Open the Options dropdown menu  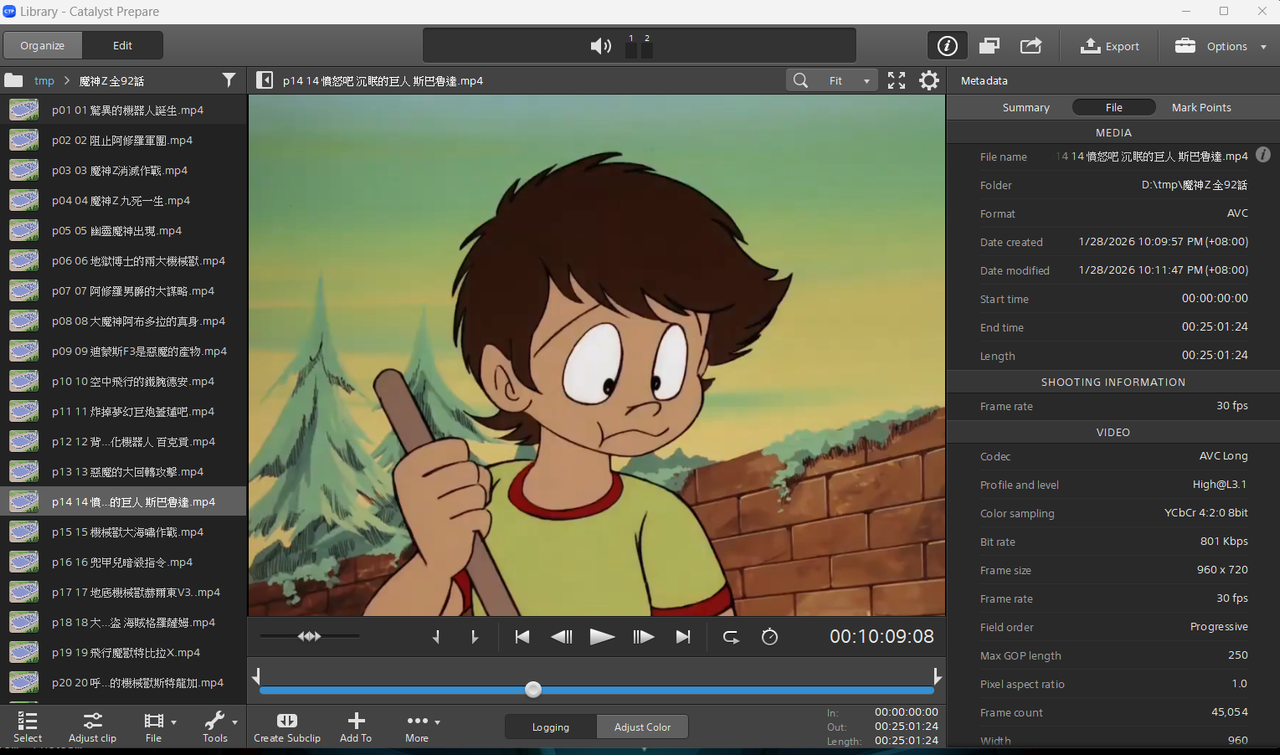pyautogui.click(x=1220, y=46)
